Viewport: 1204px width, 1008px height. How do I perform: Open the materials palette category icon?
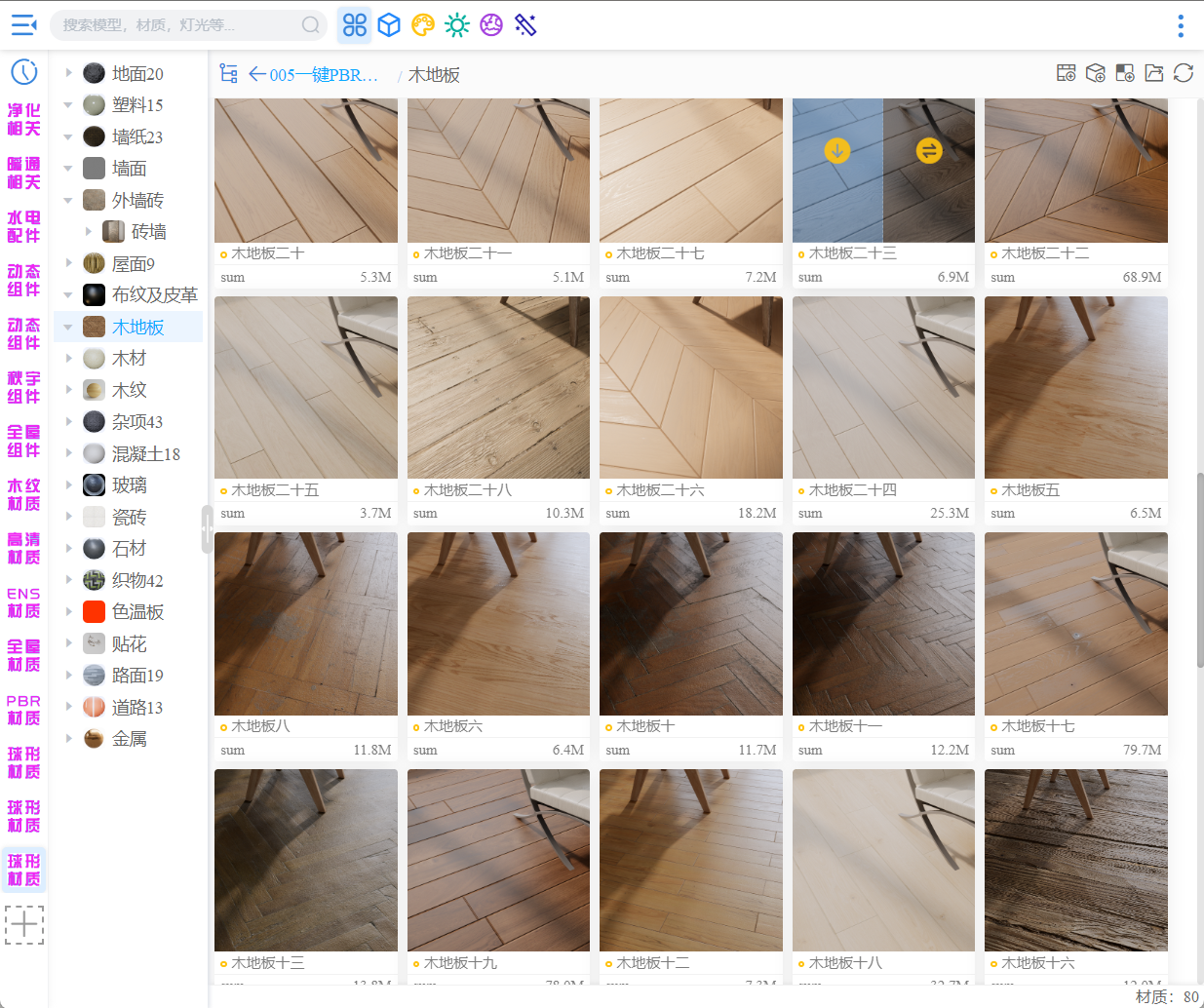point(422,25)
